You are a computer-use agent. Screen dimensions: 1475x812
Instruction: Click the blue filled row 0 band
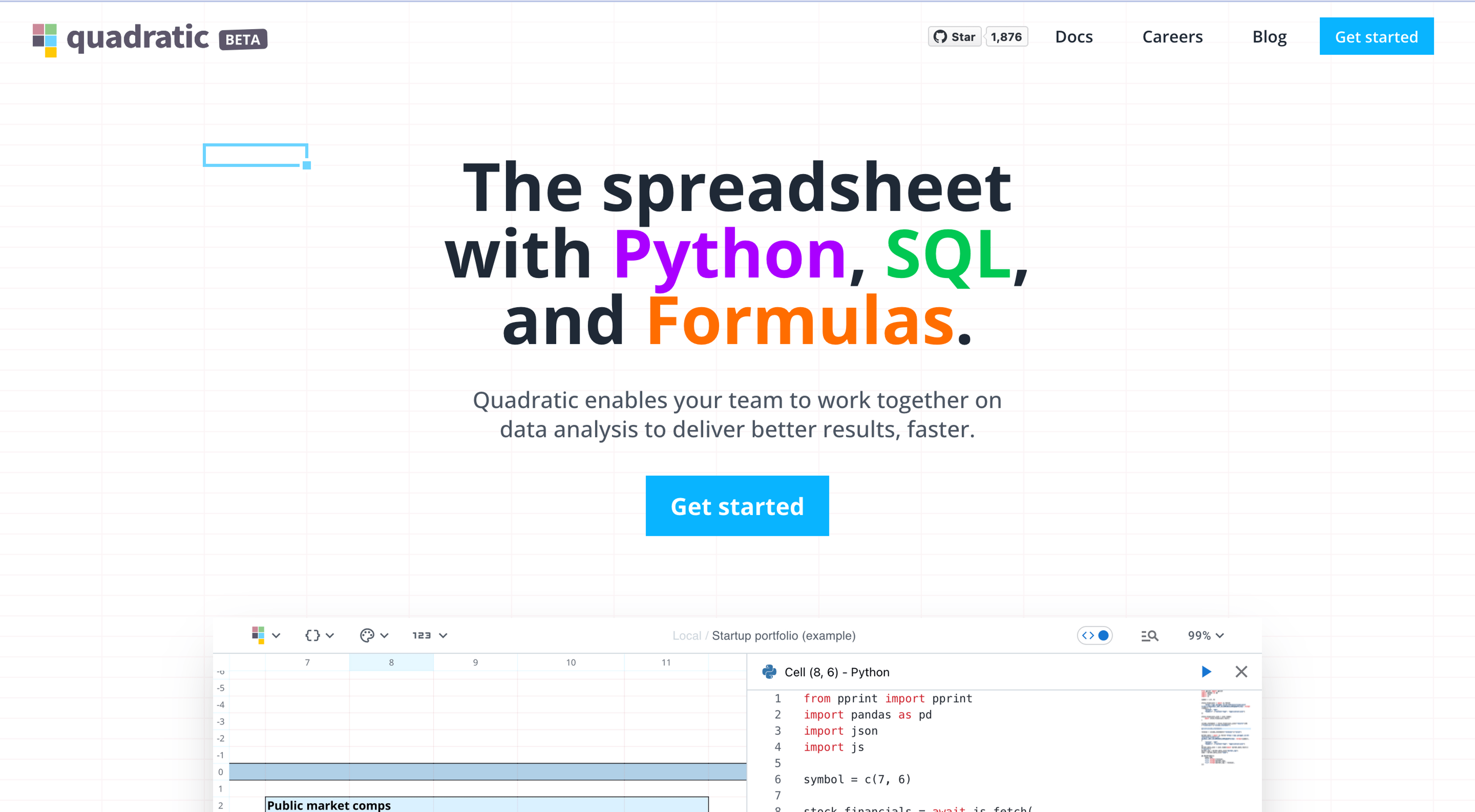488,772
